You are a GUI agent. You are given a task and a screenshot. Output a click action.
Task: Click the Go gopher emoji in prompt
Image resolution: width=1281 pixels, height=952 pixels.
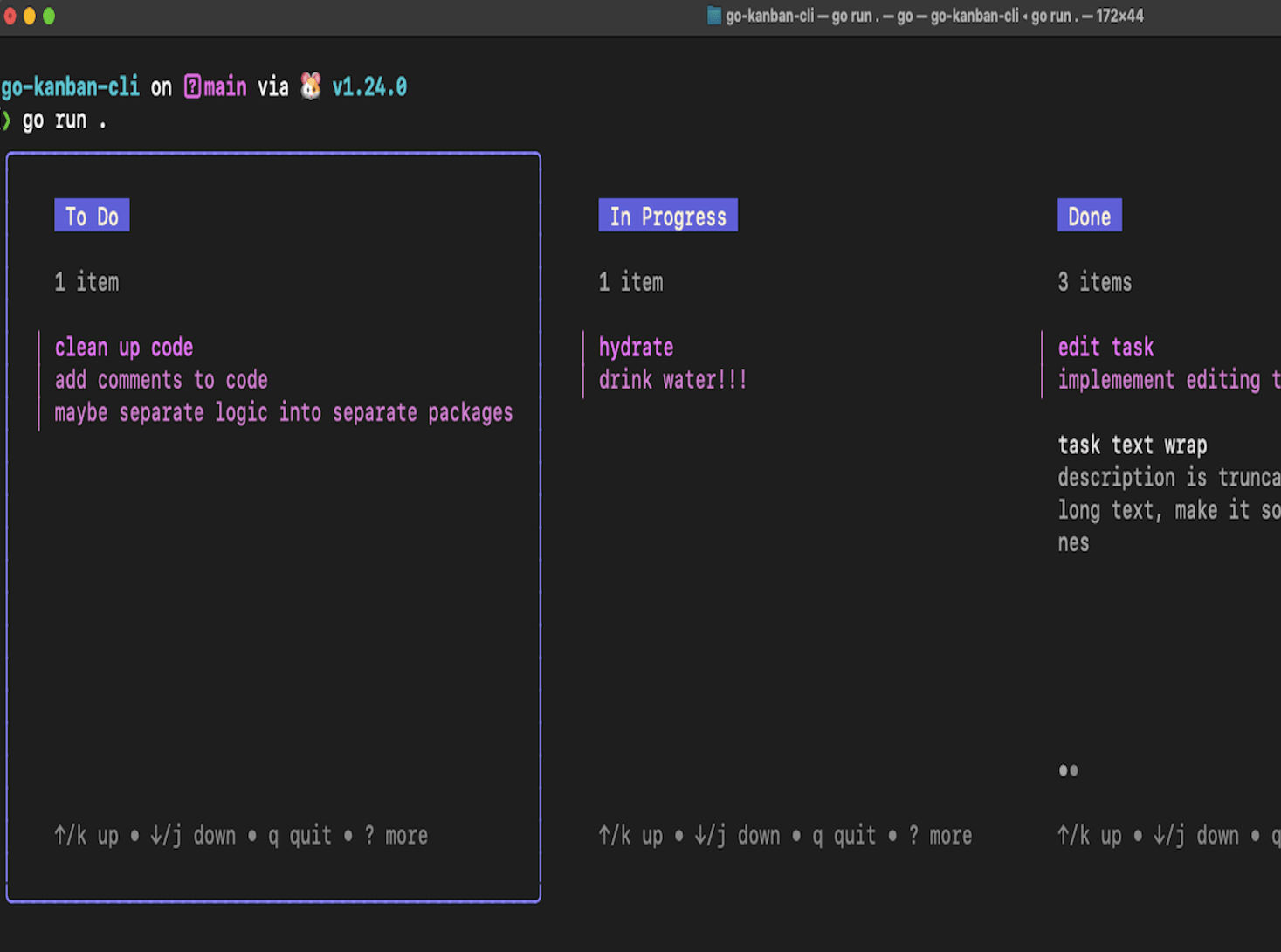point(311,86)
